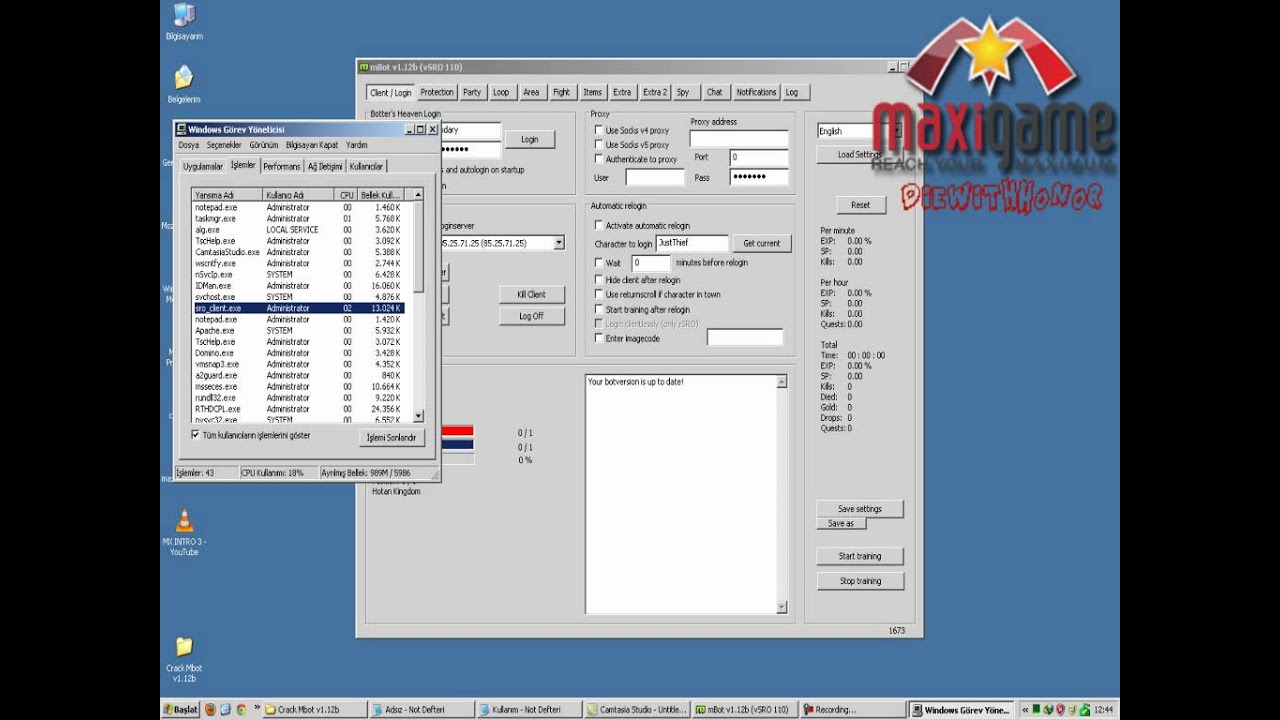
Task: Click the Login button in mBot
Action: [530, 140]
